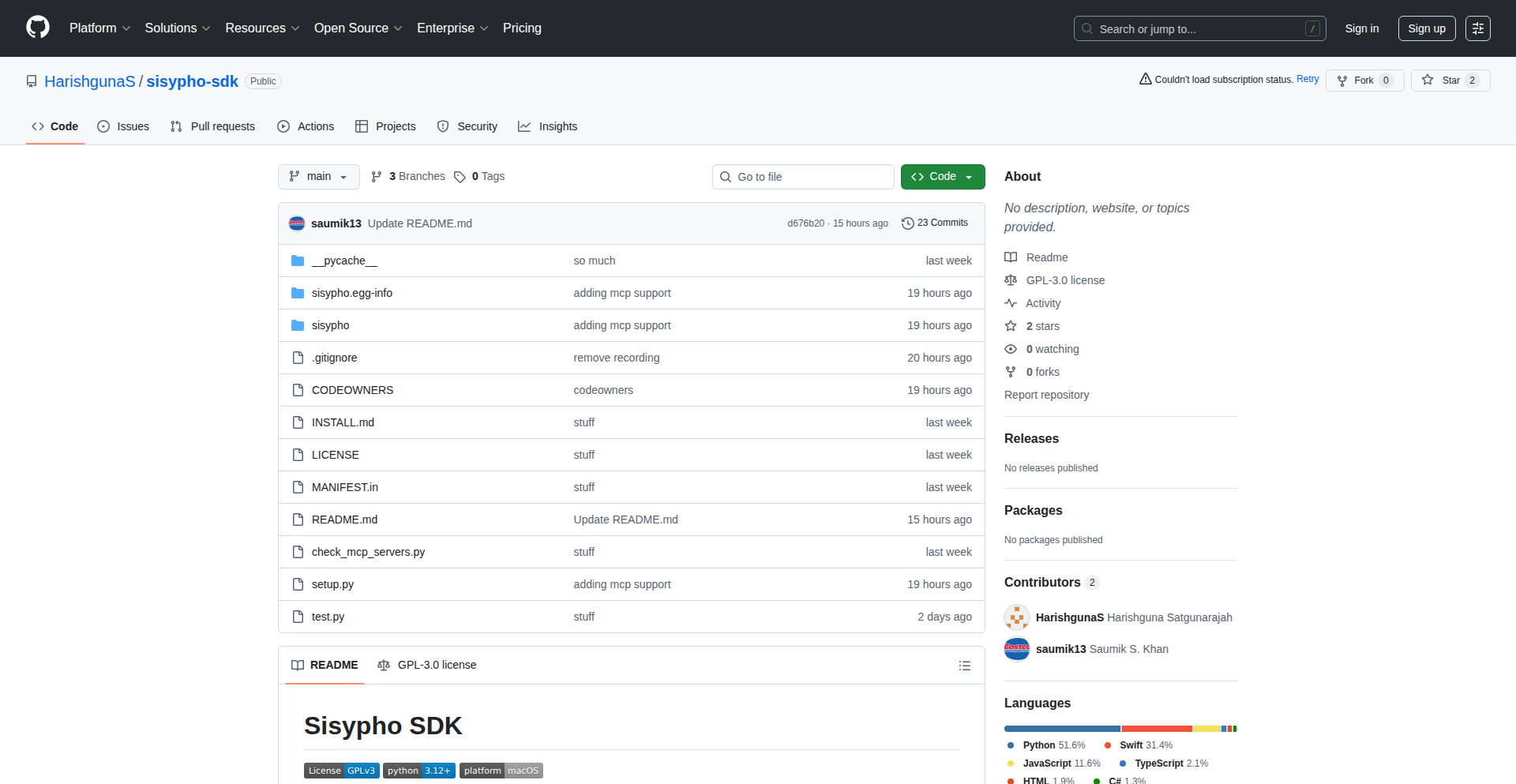
Task: Click saumik13's avatar in the contributors list
Action: tap(1016, 649)
